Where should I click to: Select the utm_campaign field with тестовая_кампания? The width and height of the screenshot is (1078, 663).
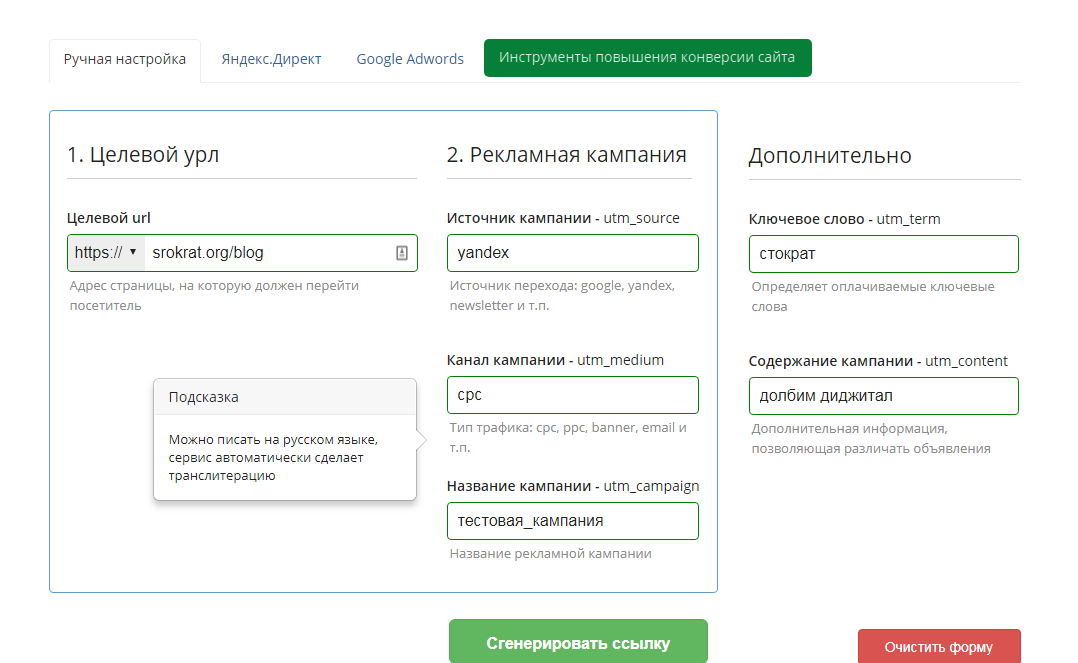(572, 521)
